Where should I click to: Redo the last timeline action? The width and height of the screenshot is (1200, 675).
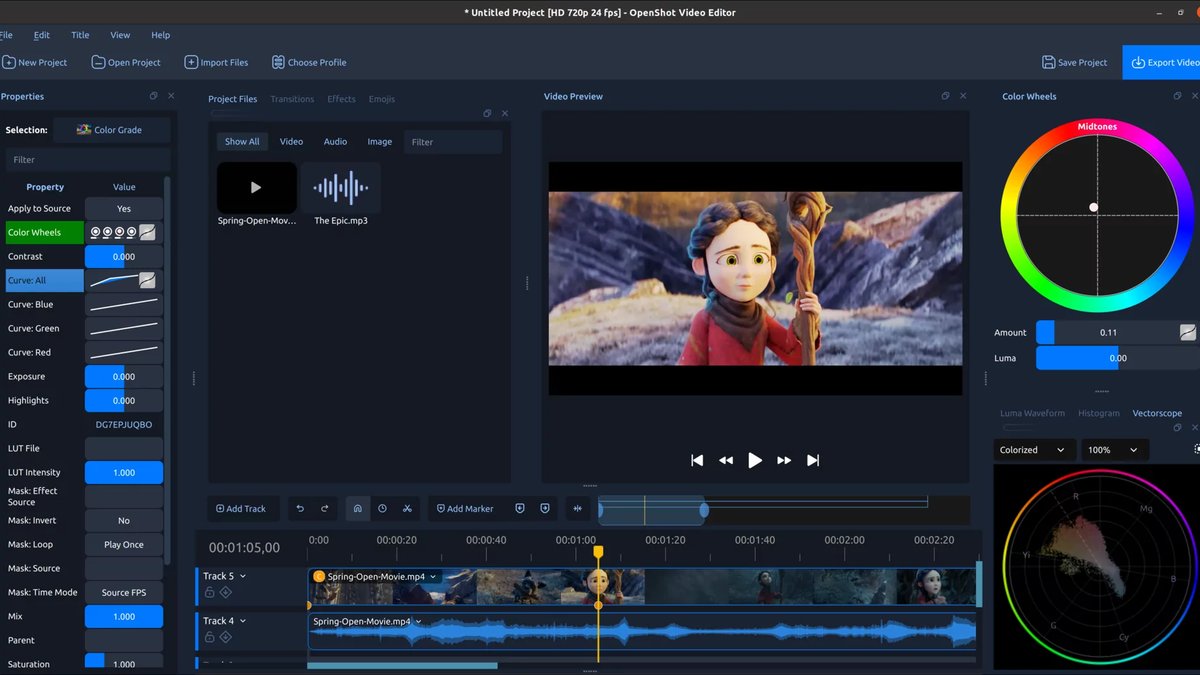click(325, 508)
